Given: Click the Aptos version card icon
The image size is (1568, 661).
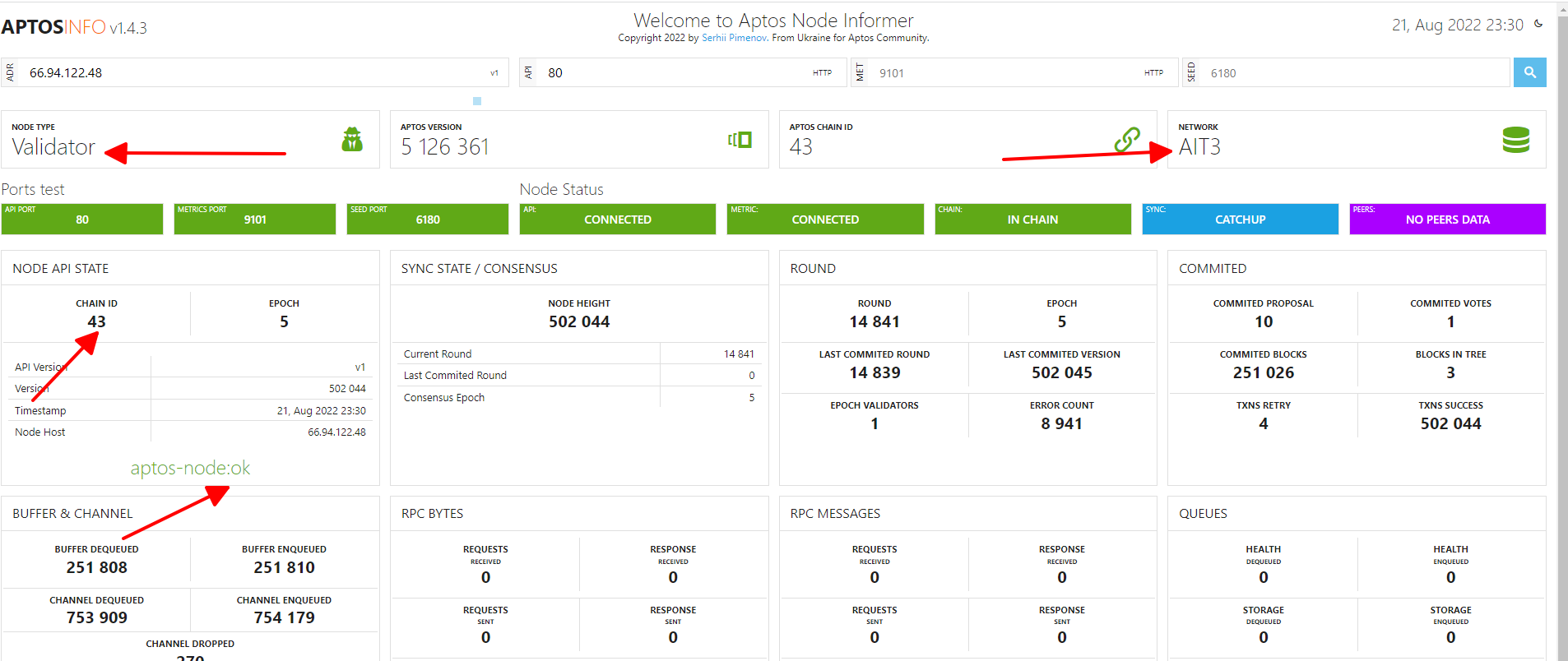Looking at the screenshot, I should tap(740, 140).
